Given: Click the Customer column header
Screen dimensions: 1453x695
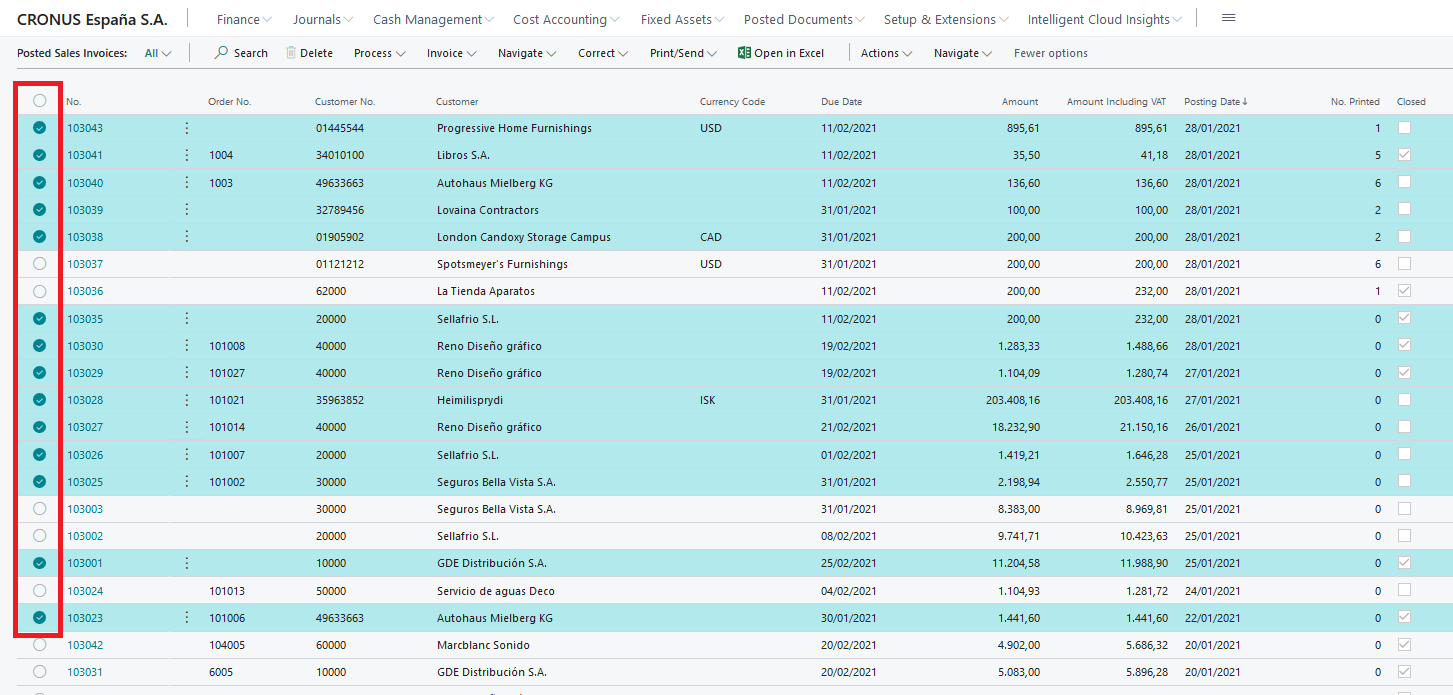Looking at the screenshot, I should (x=457, y=101).
